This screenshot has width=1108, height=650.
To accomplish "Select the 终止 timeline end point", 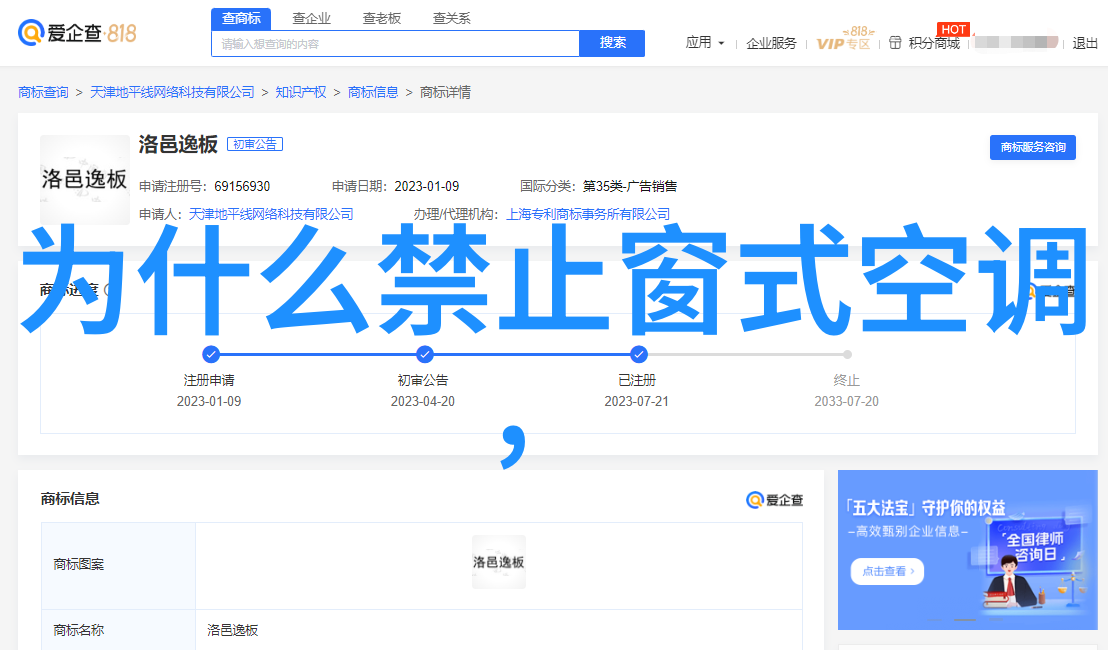I will click(x=847, y=354).
